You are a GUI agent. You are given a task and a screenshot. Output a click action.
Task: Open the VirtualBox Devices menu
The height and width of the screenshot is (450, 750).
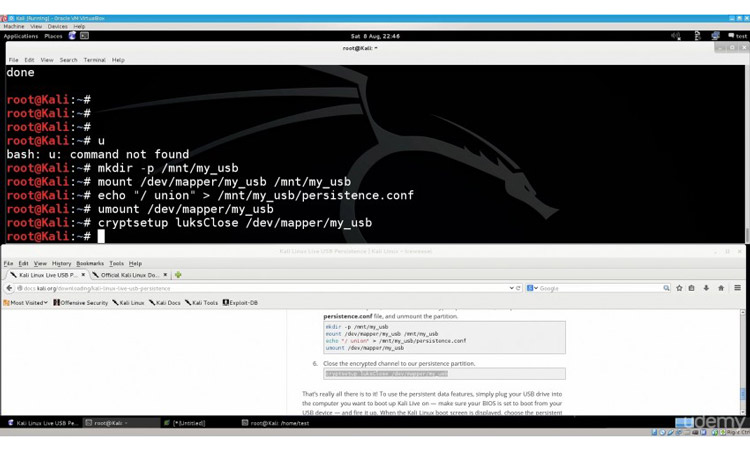(x=57, y=26)
